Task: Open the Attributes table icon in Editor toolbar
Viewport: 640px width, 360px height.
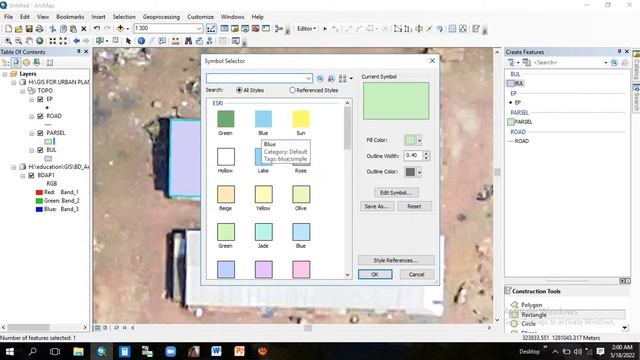Action: 452,29
